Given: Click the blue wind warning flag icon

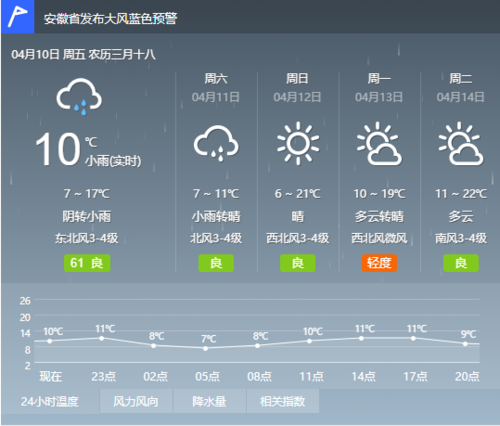Looking at the screenshot, I should (x=17, y=17).
